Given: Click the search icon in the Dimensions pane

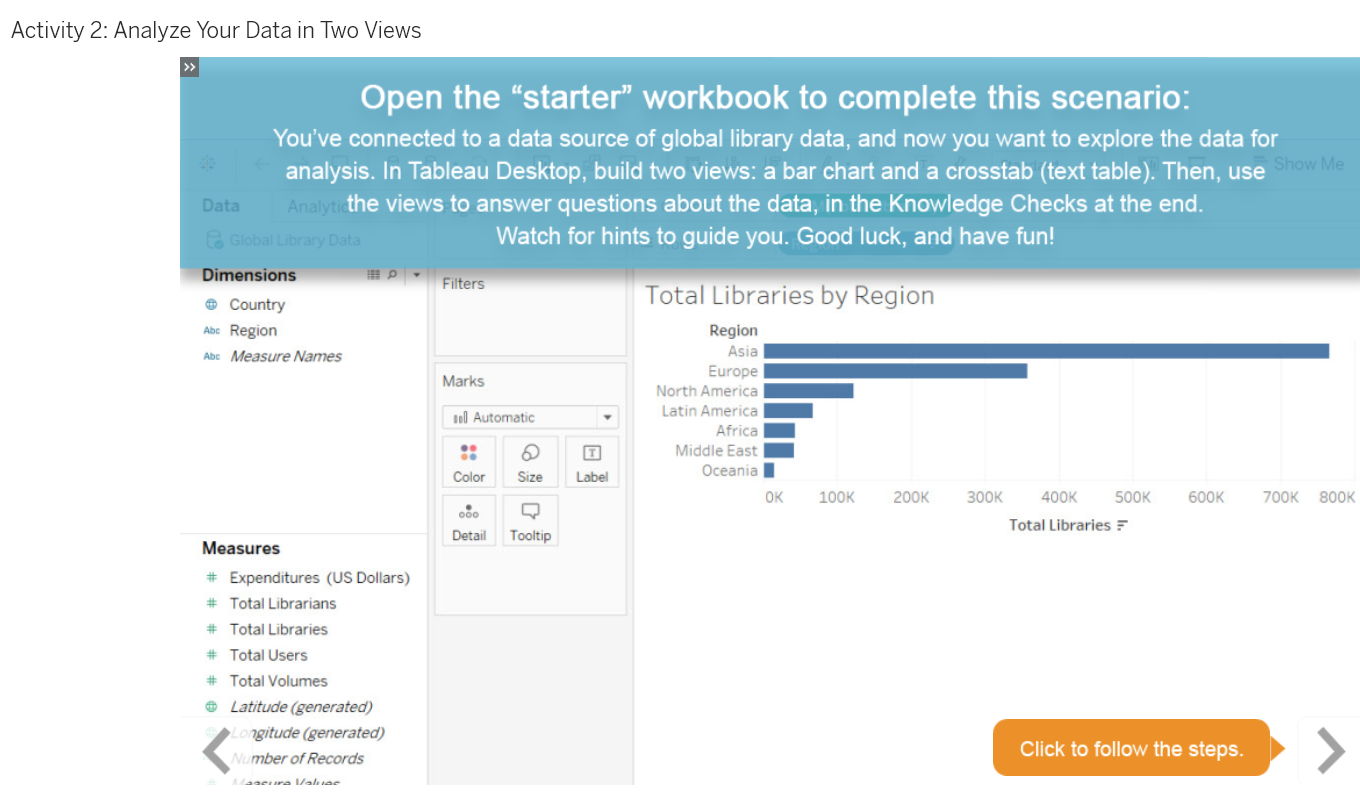Looking at the screenshot, I should [392, 275].
